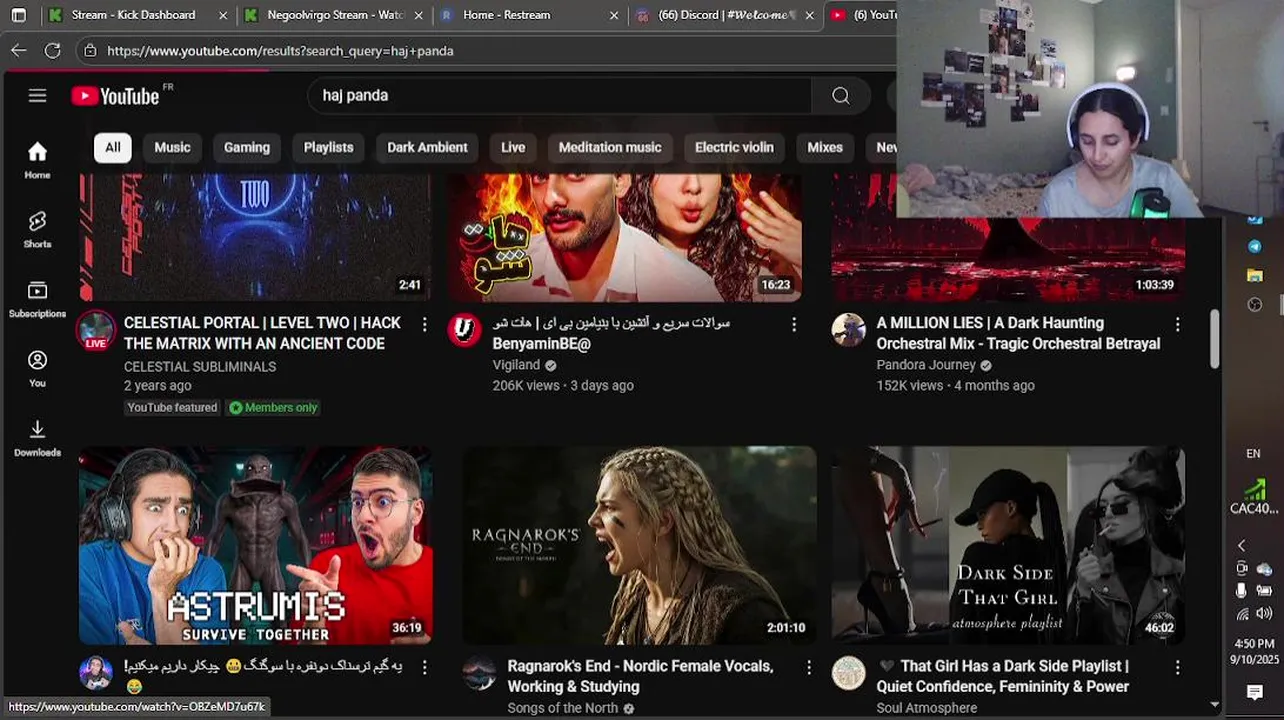Open options menu for BenyaminBE@ video
Viewport: 1284px width, 720px height.
[x=794, y=324]
